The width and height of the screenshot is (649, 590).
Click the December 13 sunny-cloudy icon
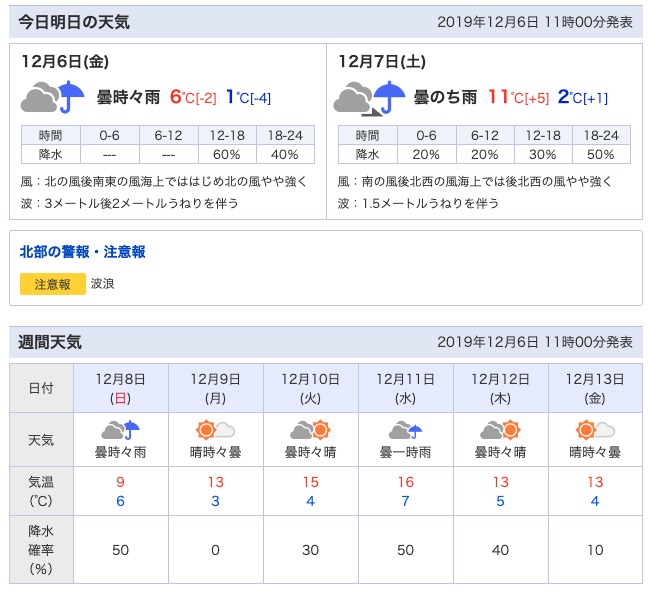click(595, 431)
